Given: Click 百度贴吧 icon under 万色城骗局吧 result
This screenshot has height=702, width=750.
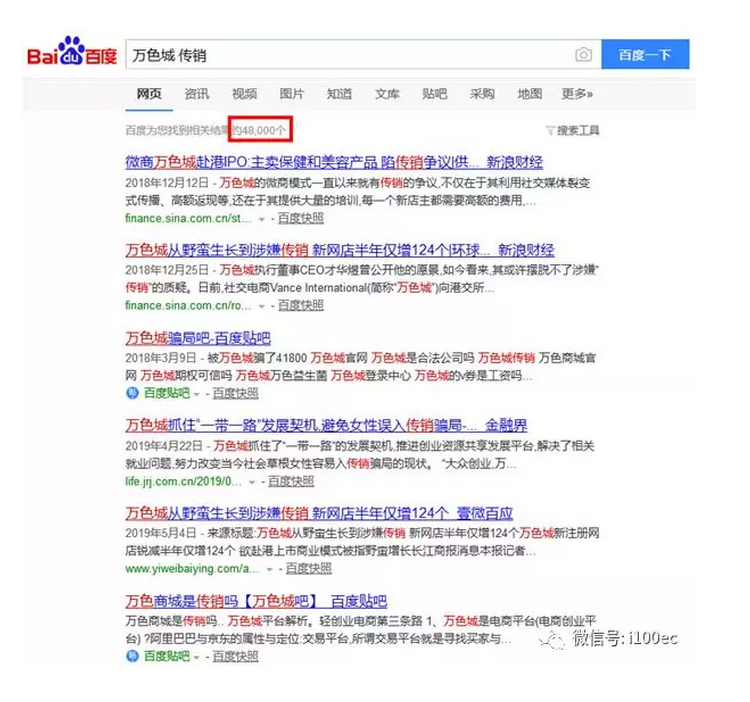Looking at the screenshot, I should coord(133,393).
